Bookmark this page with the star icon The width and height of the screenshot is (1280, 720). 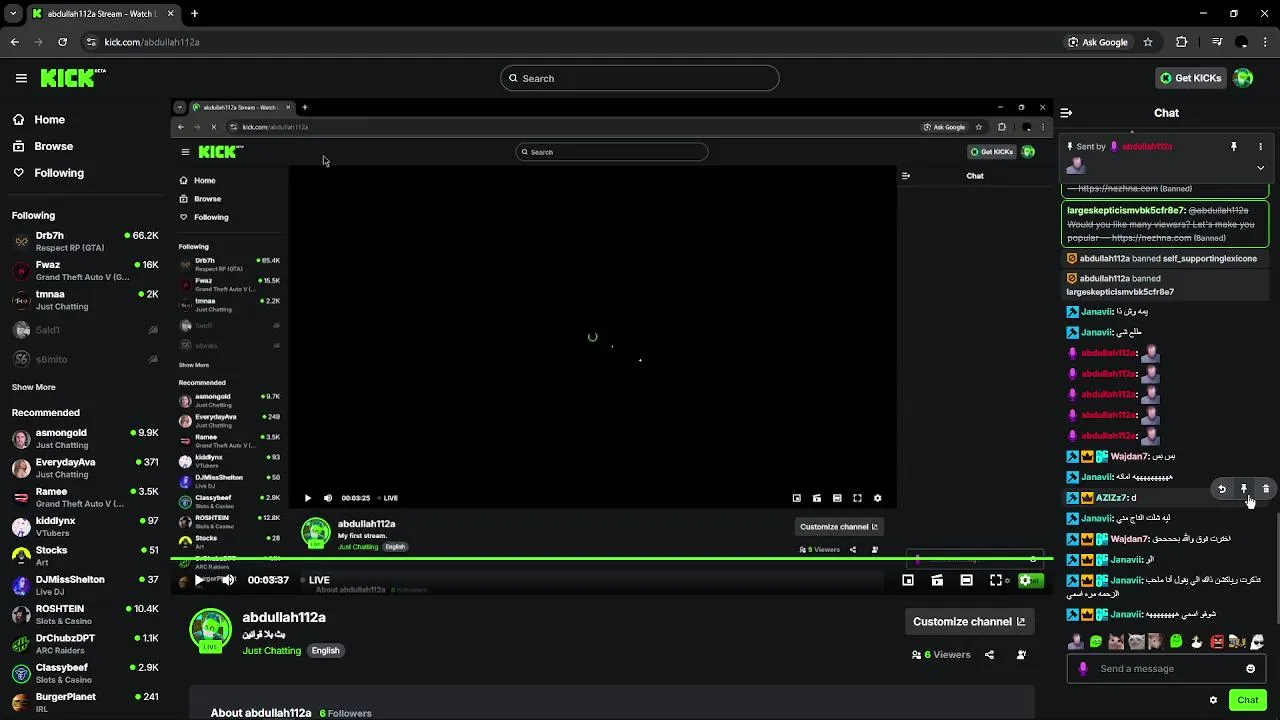tap(1148, 42)
